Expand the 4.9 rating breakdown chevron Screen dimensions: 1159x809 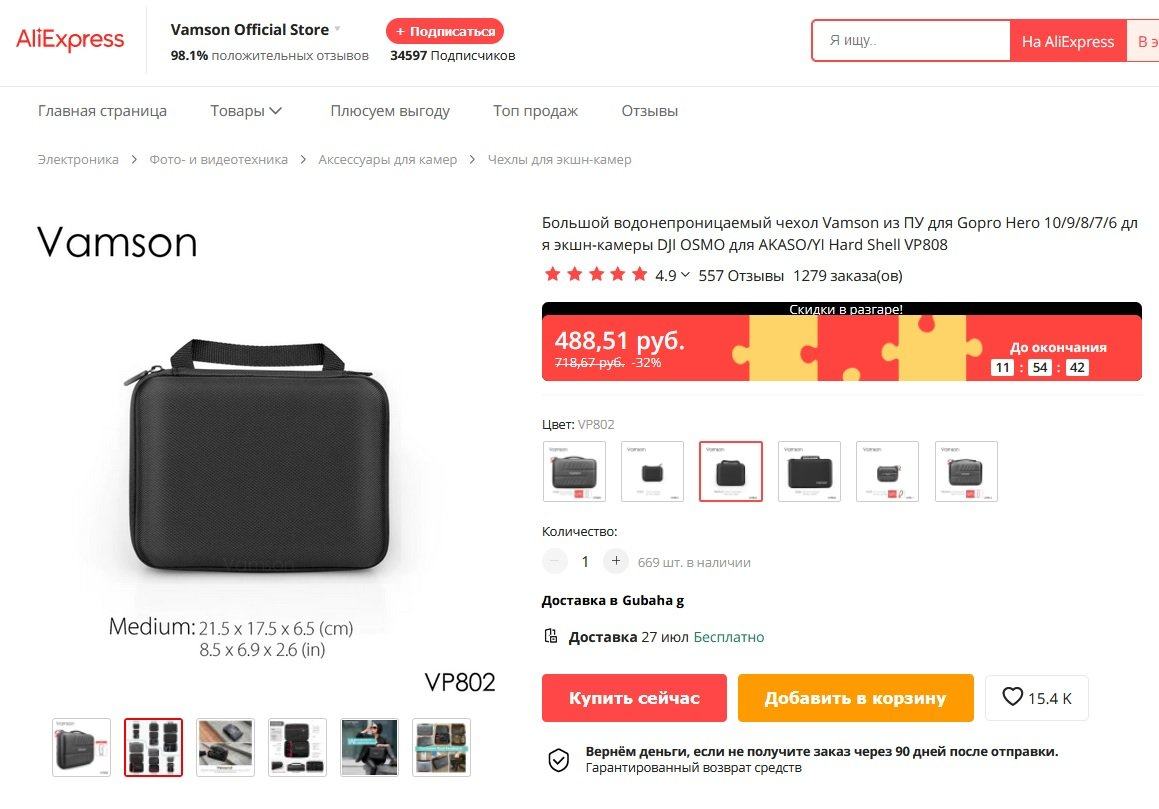[685, 275]
